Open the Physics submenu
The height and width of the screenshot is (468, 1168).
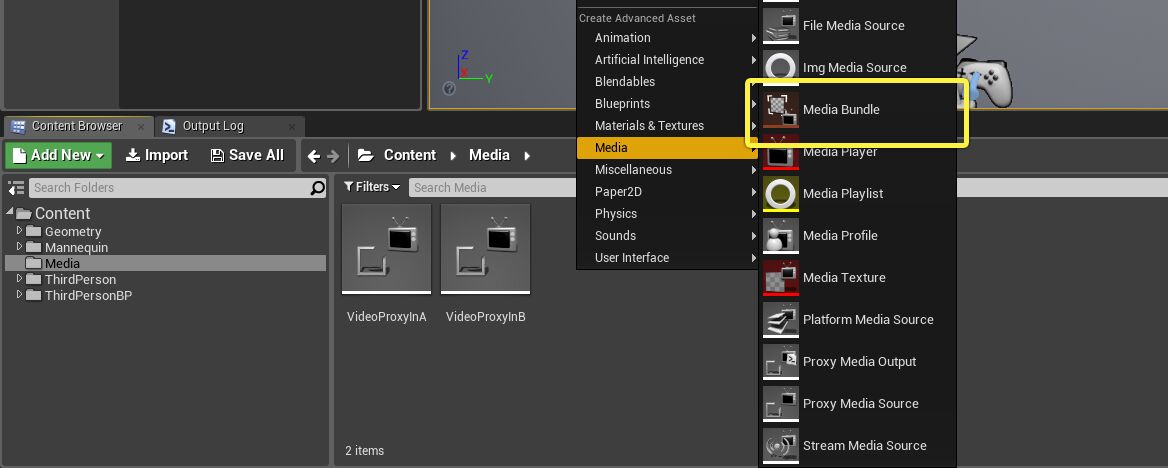point(667,214)
